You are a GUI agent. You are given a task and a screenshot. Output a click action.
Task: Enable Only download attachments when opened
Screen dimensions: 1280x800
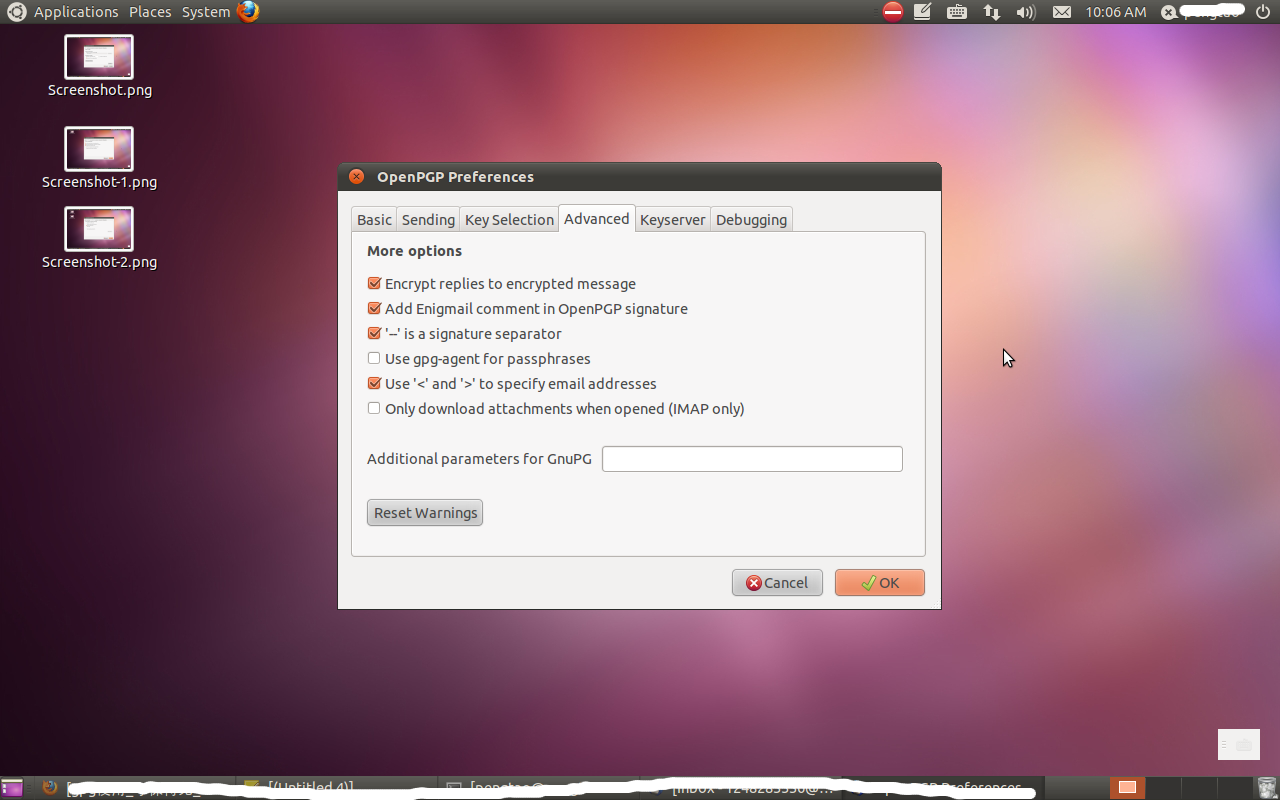tap(556, 409)
